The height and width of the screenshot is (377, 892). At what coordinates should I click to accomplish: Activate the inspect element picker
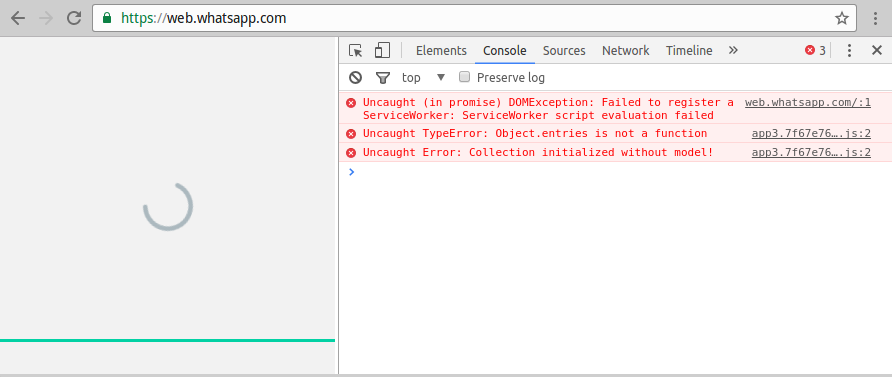356,51
